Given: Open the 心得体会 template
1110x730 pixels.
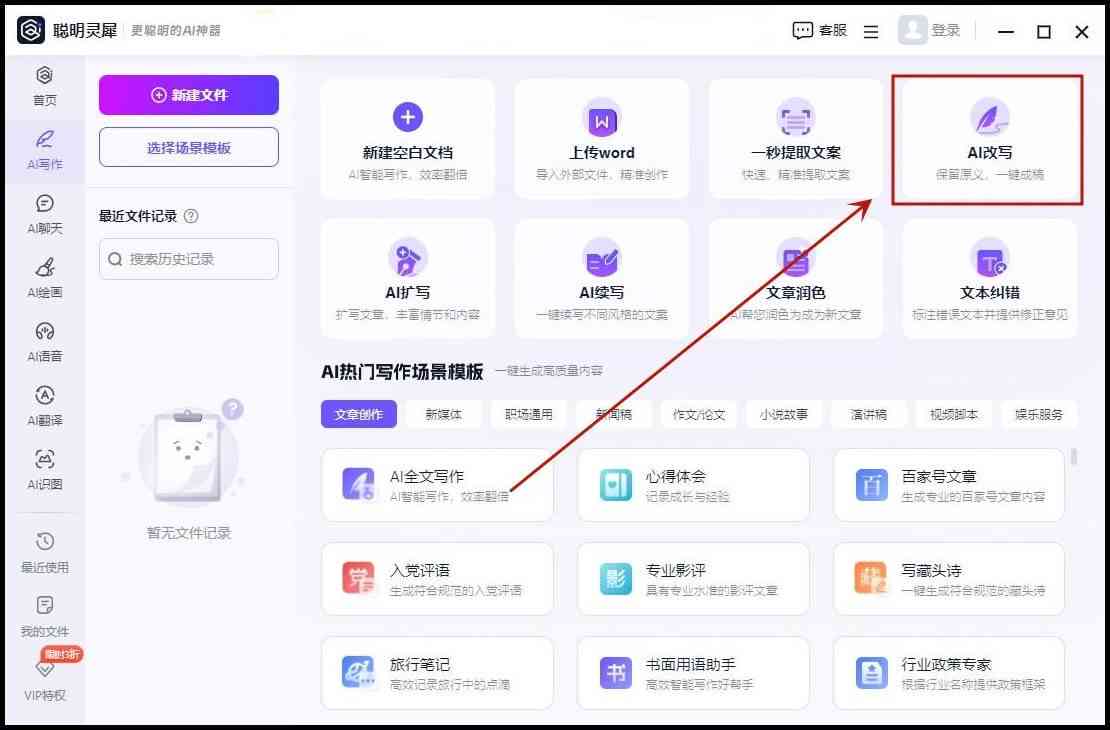Looking at the screenshot, I should coord(693,485).
